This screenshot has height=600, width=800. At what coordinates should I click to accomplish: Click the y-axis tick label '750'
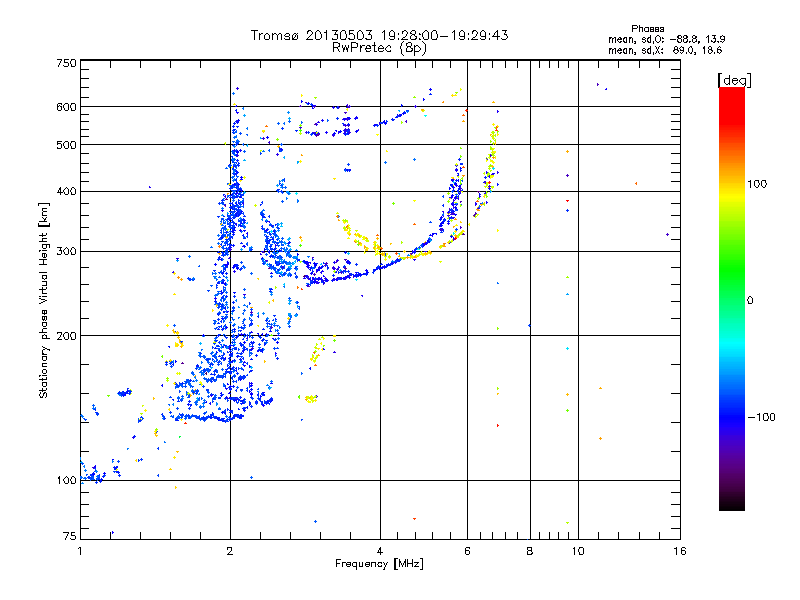tap(67, 63)
